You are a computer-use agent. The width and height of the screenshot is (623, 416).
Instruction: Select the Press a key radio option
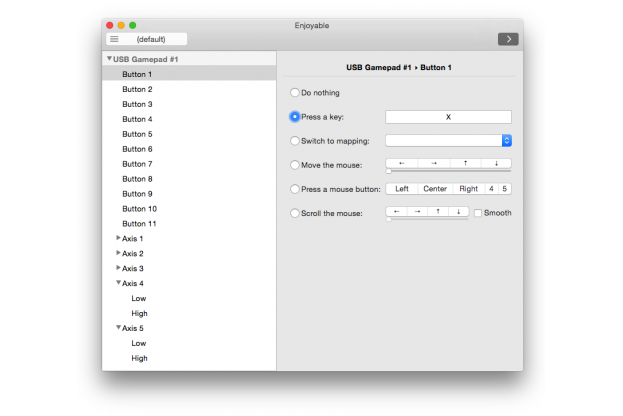tap(294, 117)
